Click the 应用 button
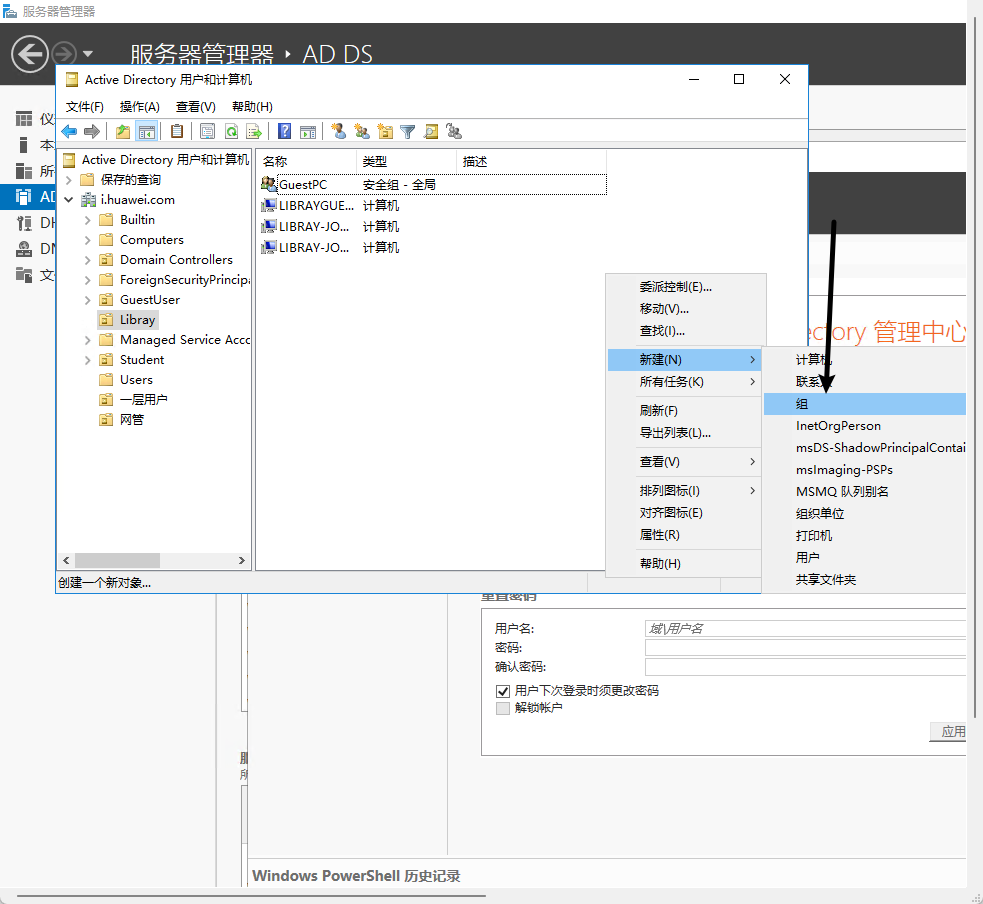 (x=951, y=732)
